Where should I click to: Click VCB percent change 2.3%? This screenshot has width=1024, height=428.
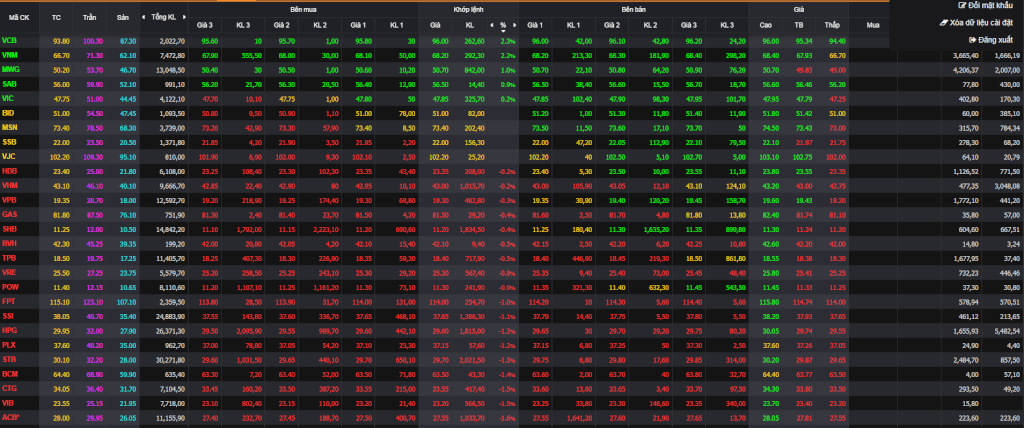[x=508, y=41]
